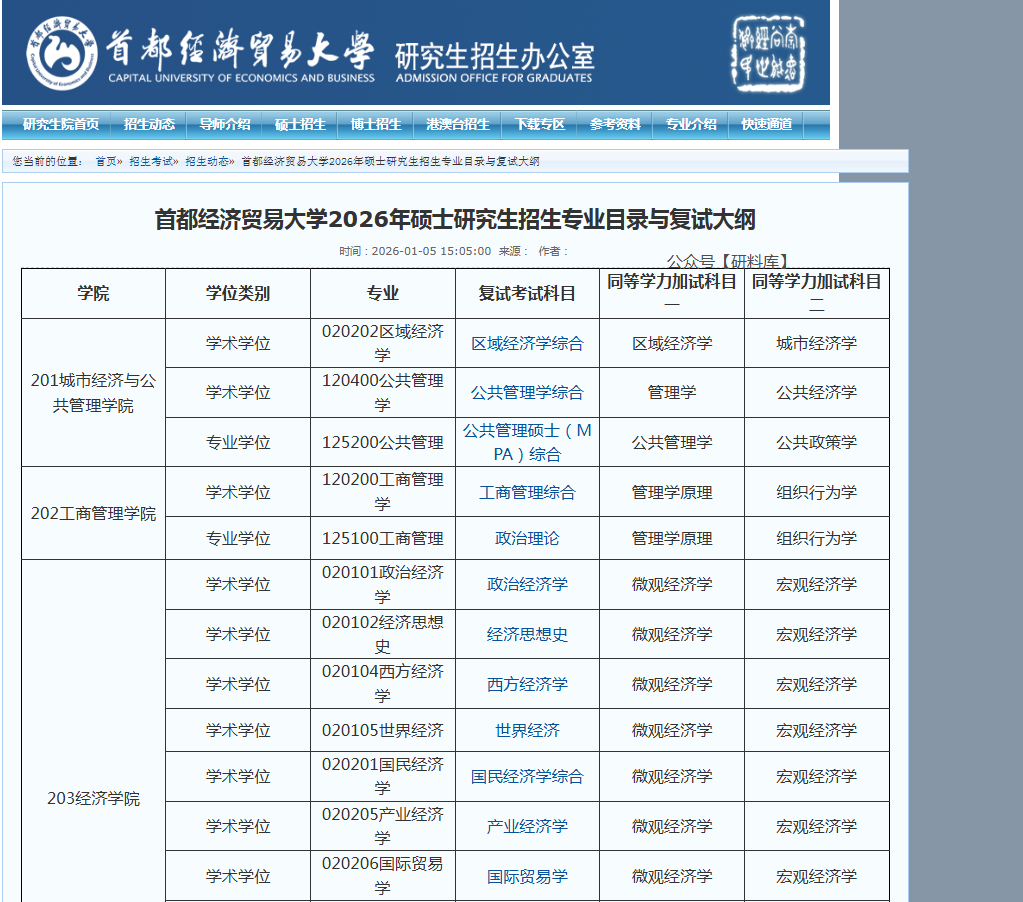Select 导师介绍 in the navigation bar
Image resolution: width=1023 pixels, height=902 pixels.
point(225,125)
